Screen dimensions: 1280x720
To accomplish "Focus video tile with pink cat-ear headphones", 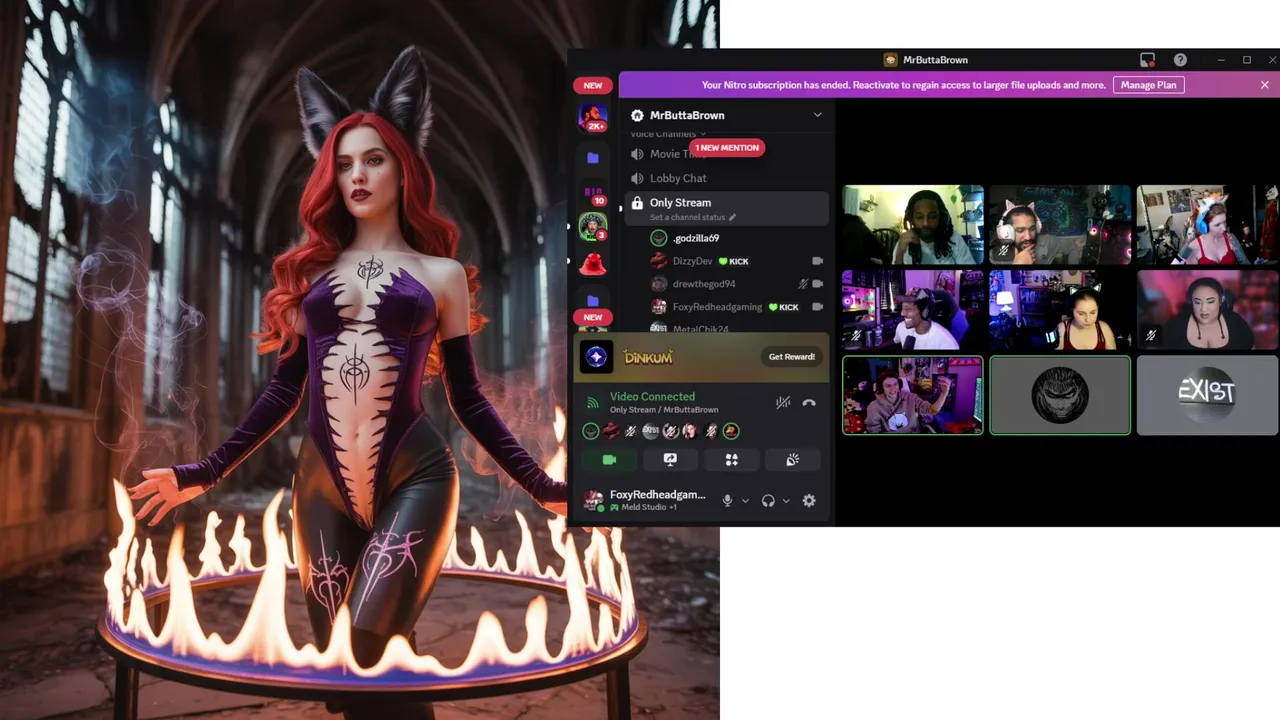I will tap(1060, 225).
